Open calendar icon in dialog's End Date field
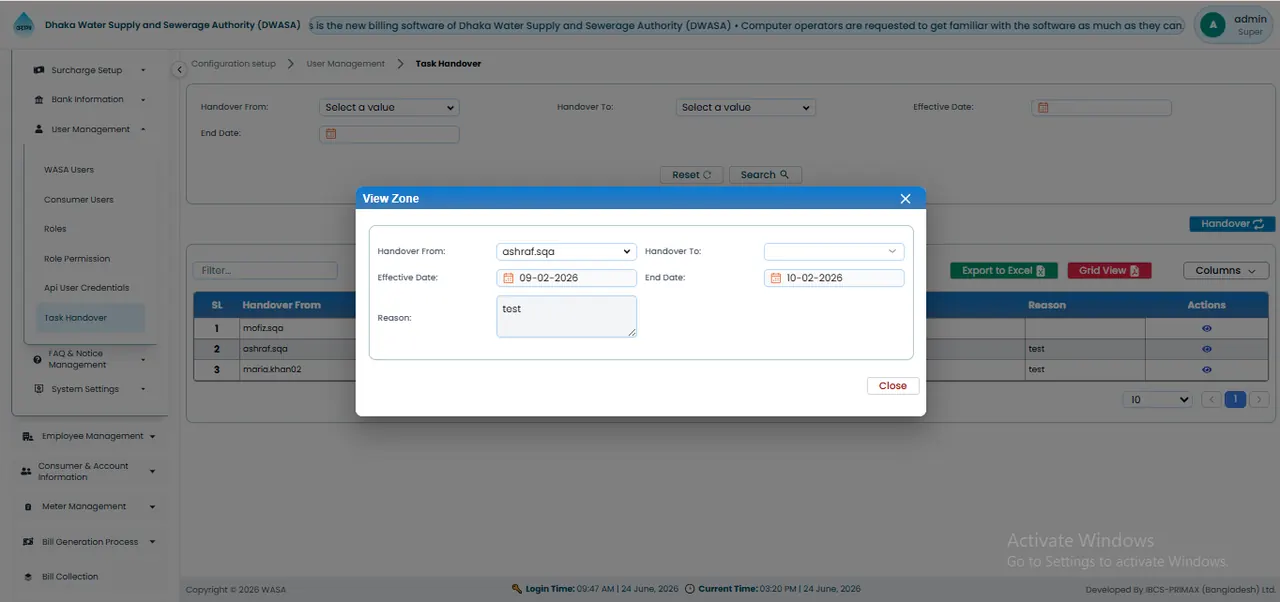Image resolution: width=1280 pixels, height=602 pixels. pos(775,278)
